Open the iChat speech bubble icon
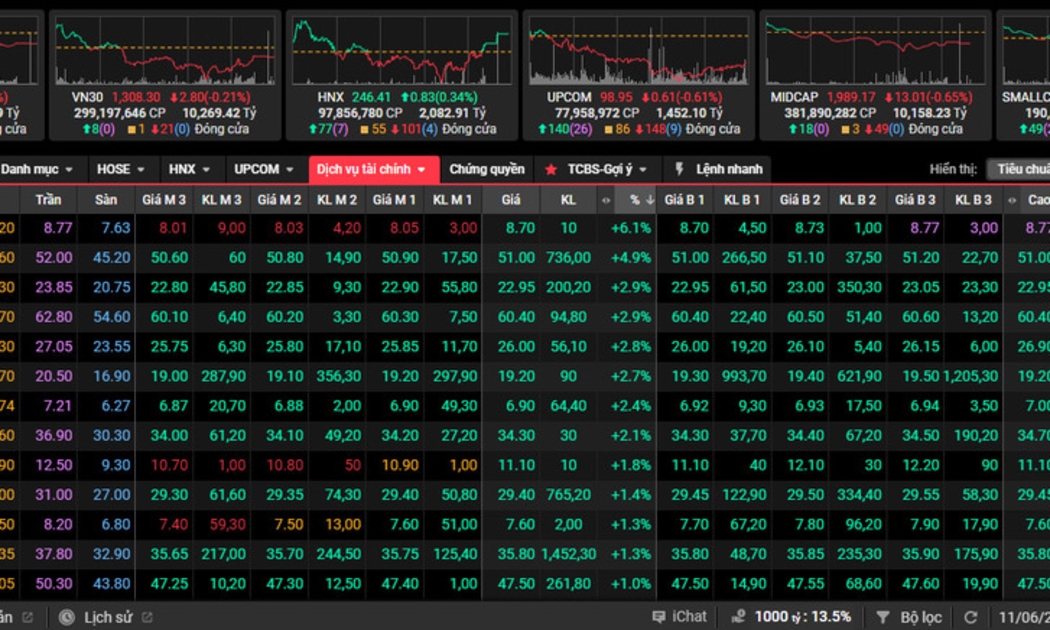This screenshot has height=630, width=1050. (x=658, y=617)
